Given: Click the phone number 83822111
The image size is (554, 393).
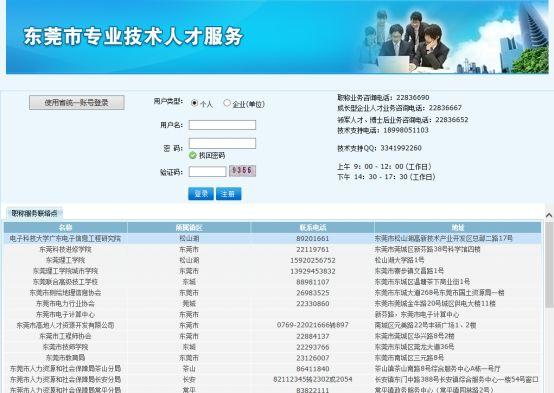Looking at the screenshot, I should (313, 390).
